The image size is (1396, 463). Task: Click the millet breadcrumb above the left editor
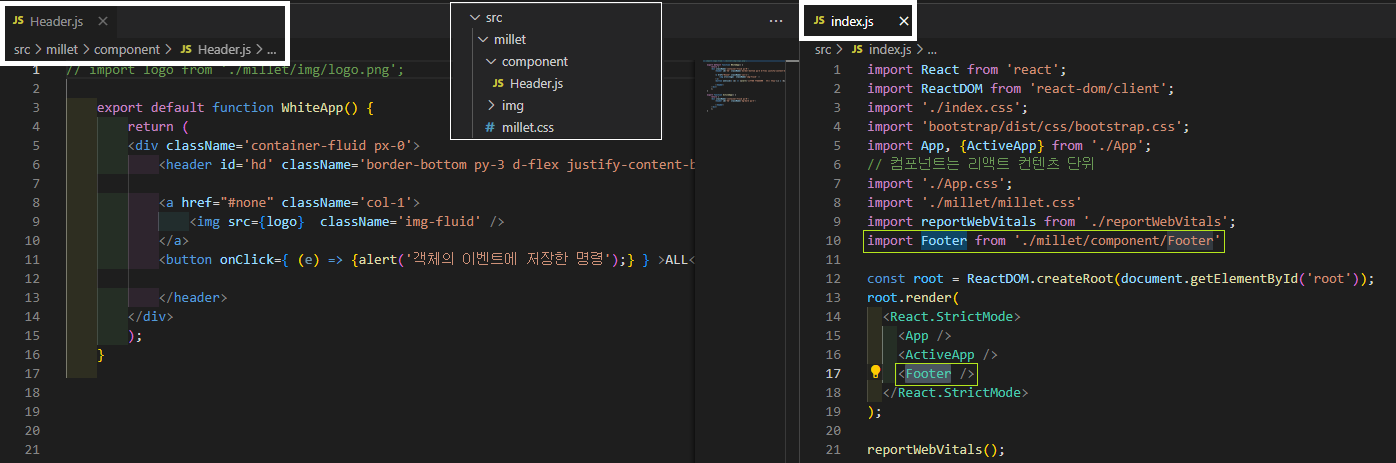[61, 49]
